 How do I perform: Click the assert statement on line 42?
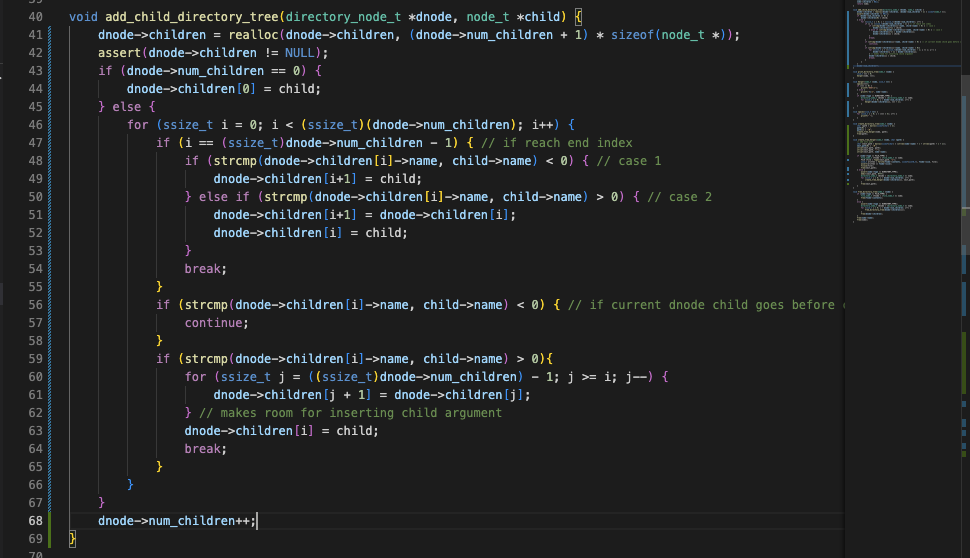click(x=118, y=53)
